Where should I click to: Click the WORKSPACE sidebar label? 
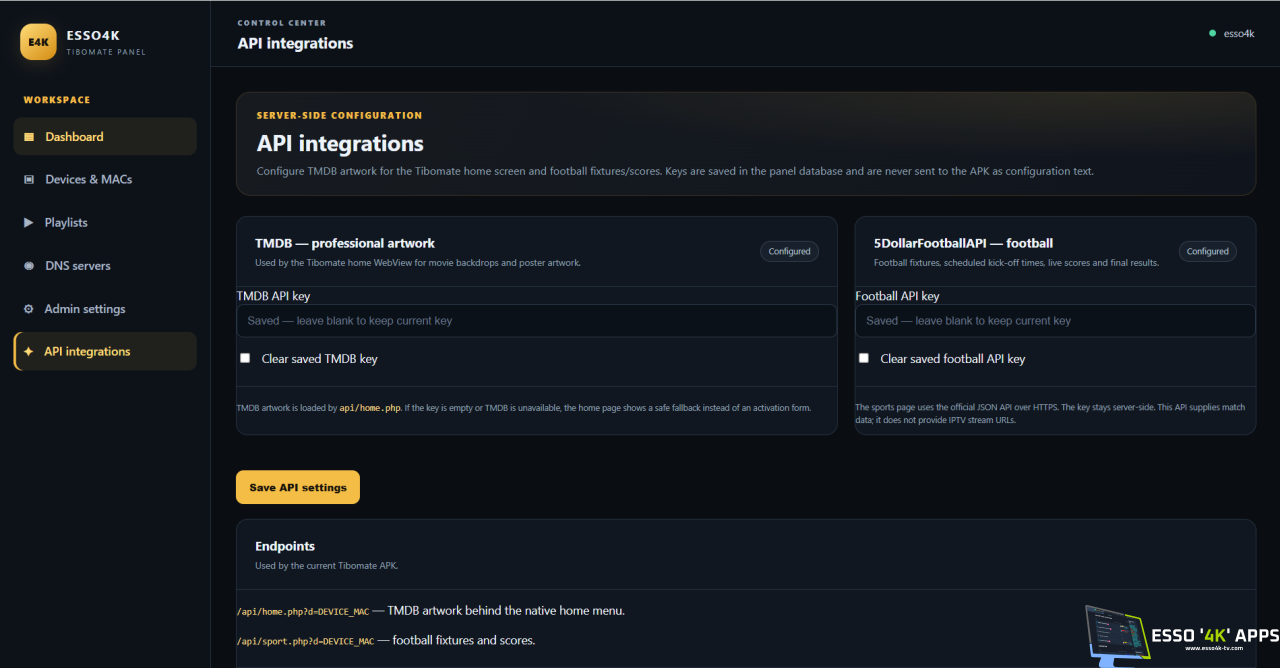click(57, 100)
